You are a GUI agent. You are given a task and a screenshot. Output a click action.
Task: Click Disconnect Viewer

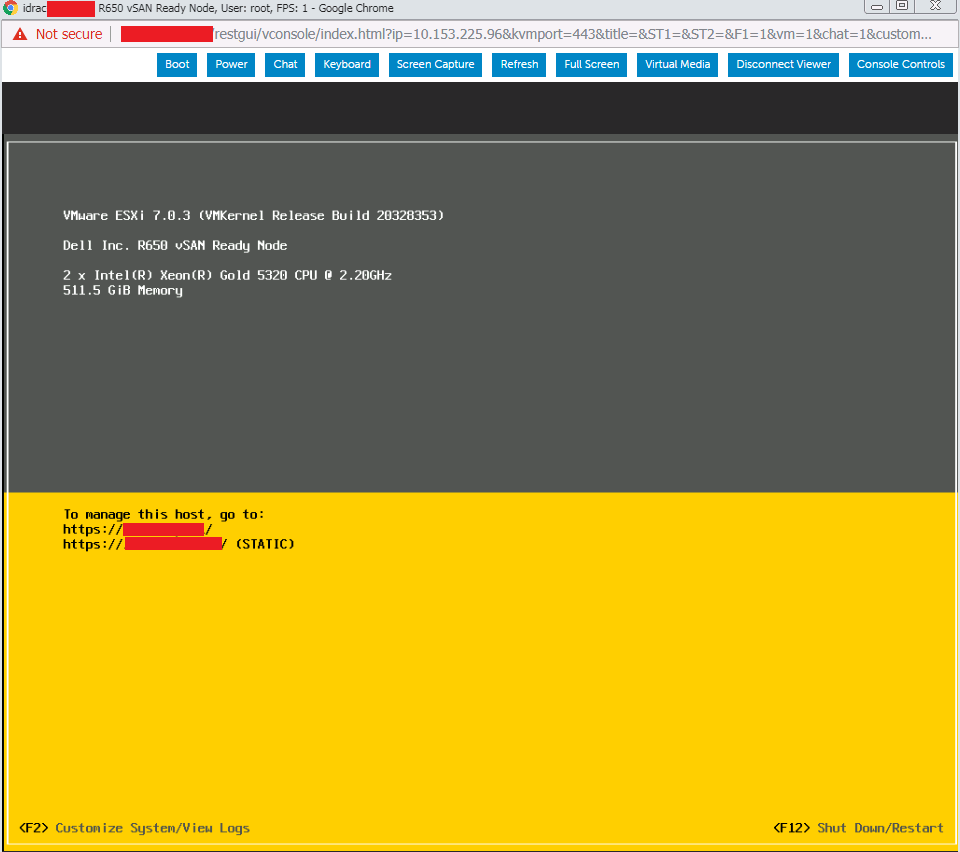tap(783, 64)
